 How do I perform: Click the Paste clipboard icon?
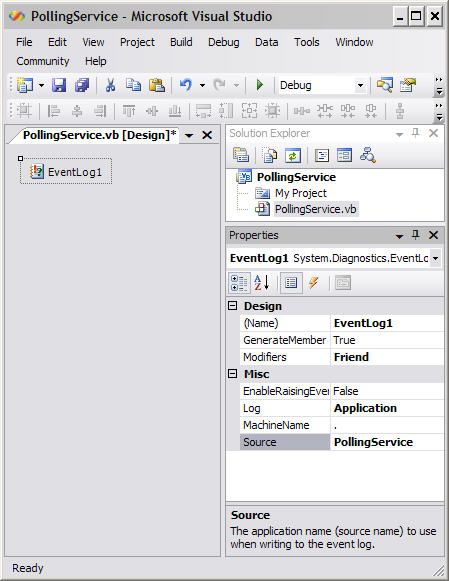pos(157,85)
